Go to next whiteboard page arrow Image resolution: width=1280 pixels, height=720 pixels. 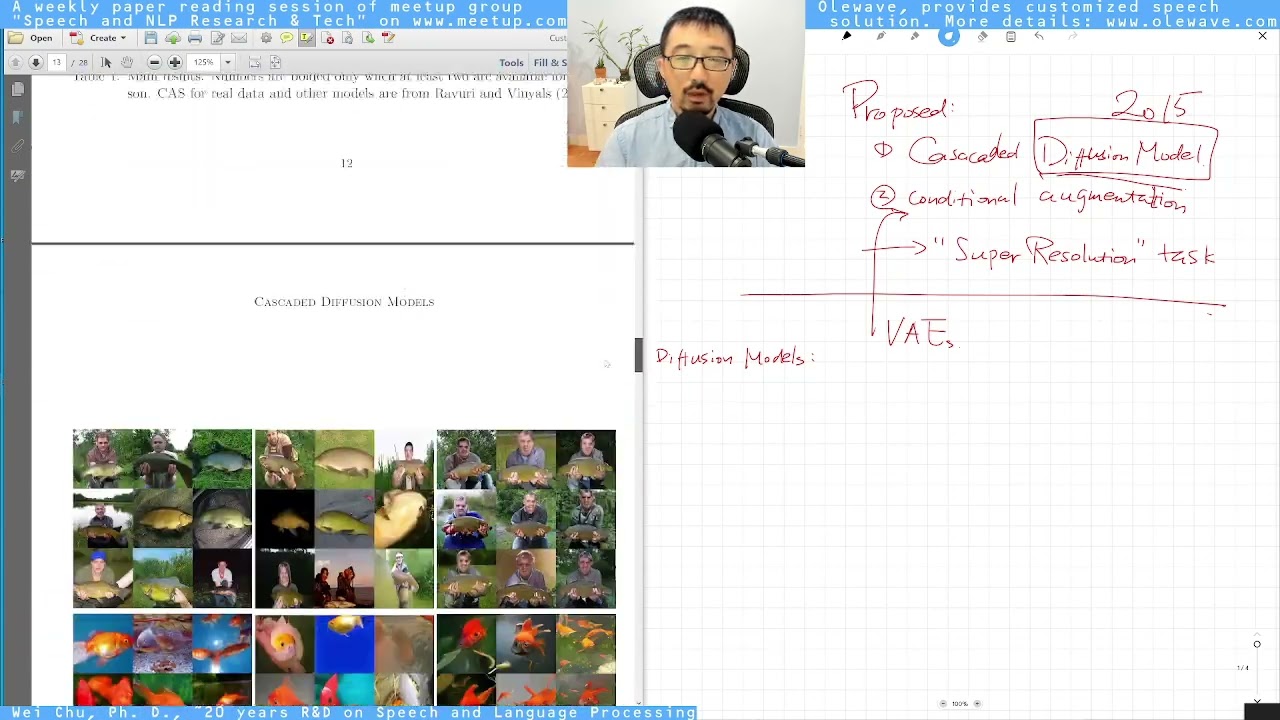pos(1257,700)
